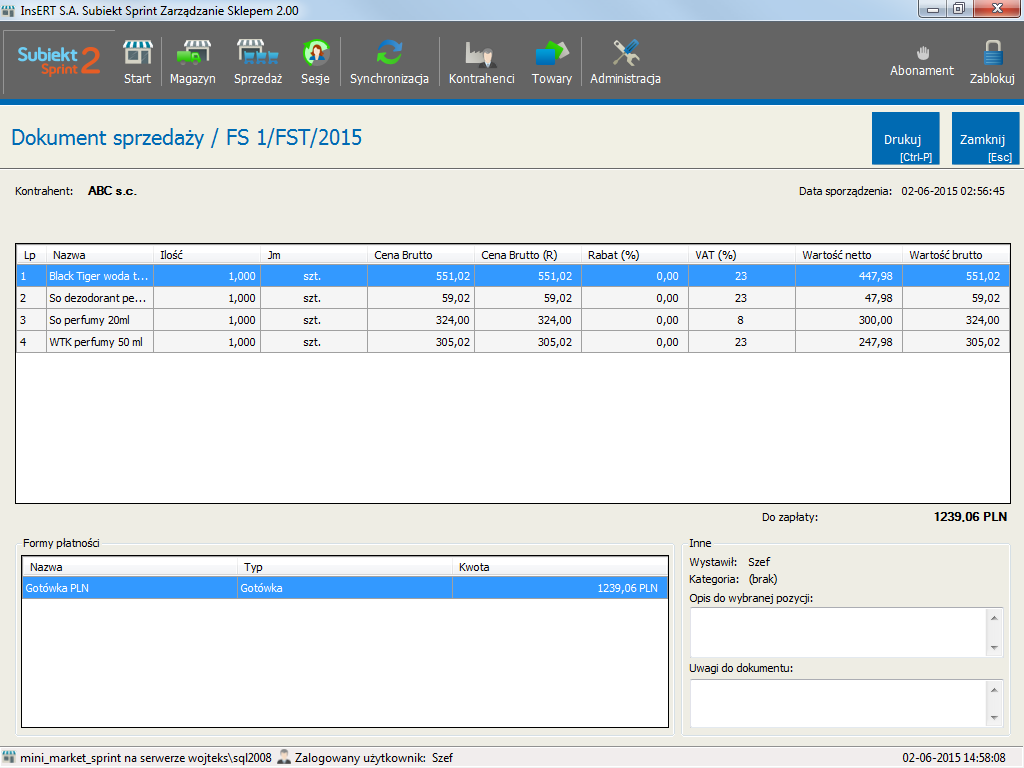Click the Wartość brutto column header
Viewport: 1024px width, 768px height.
pos(956,255)
